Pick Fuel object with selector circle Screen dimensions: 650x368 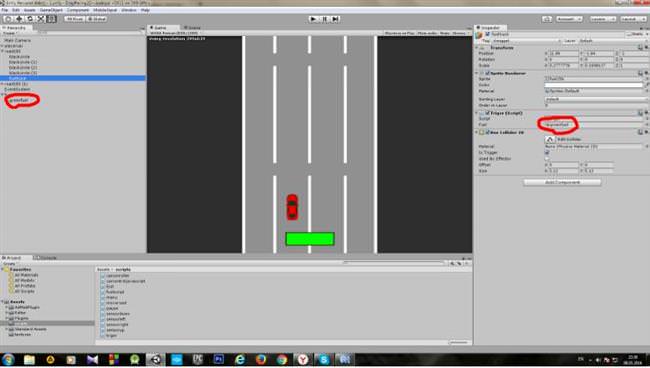tap(647, 124)
